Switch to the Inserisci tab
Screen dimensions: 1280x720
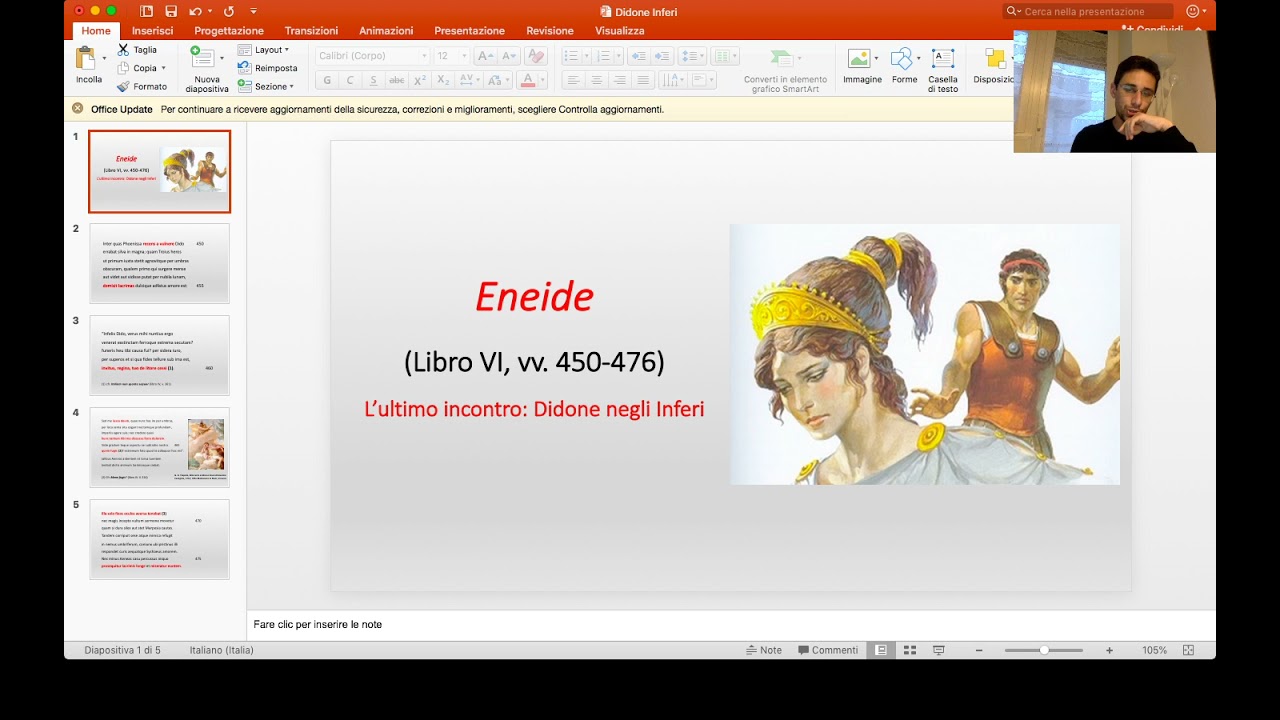(152, 31)
